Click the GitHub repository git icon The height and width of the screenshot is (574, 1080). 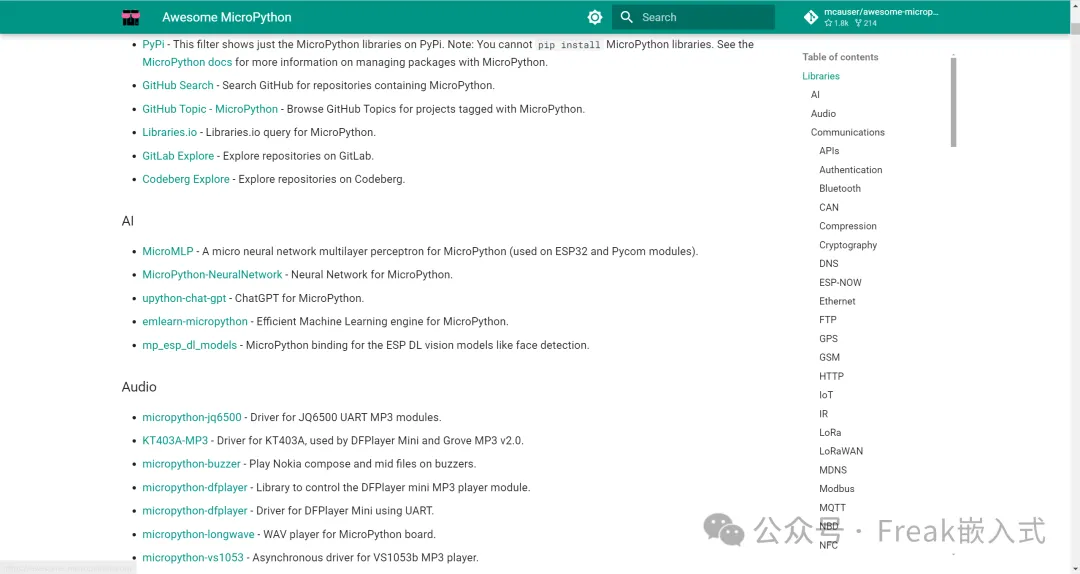coord(811,17)
